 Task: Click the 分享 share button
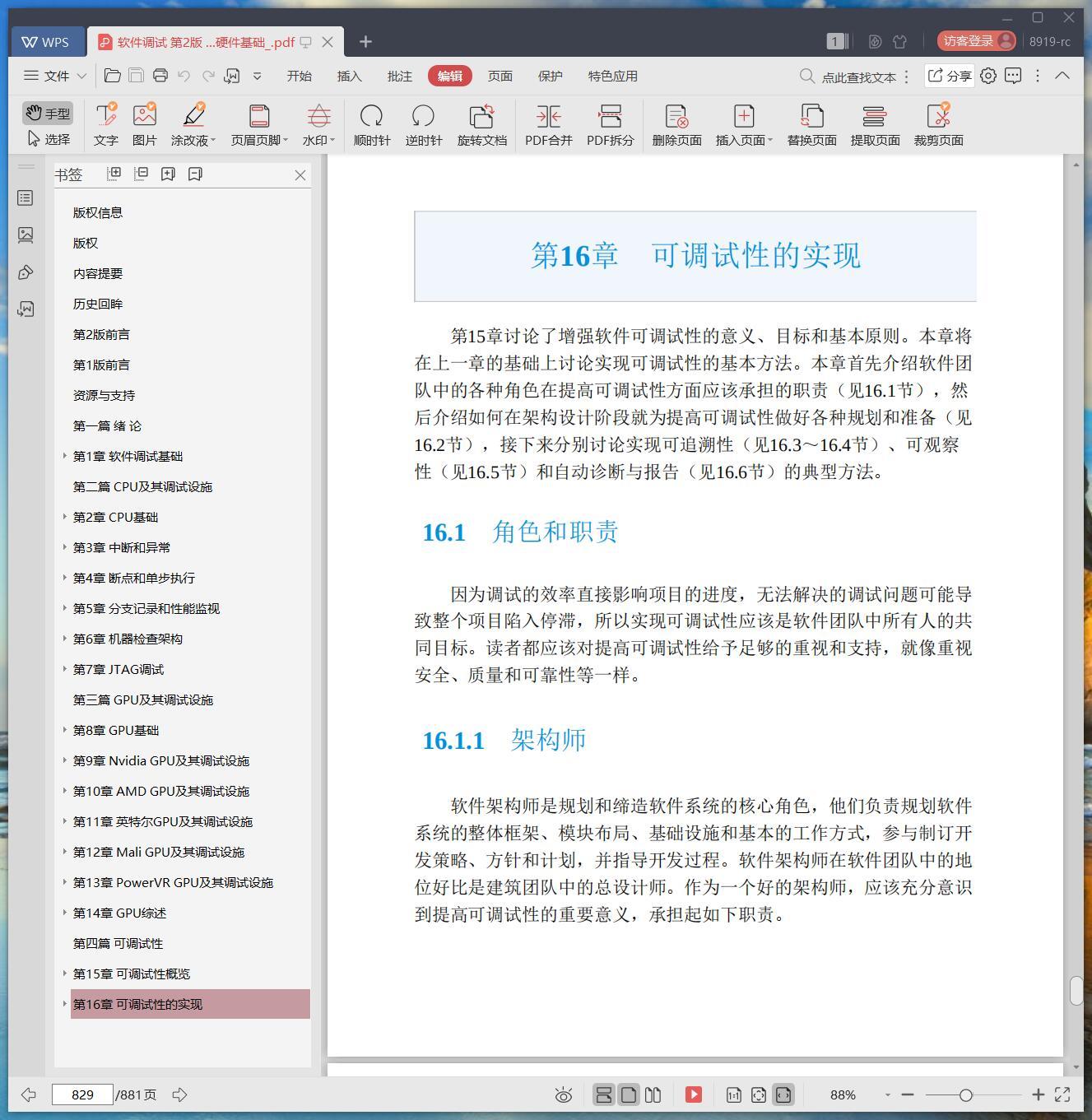(x=950, y=76)
